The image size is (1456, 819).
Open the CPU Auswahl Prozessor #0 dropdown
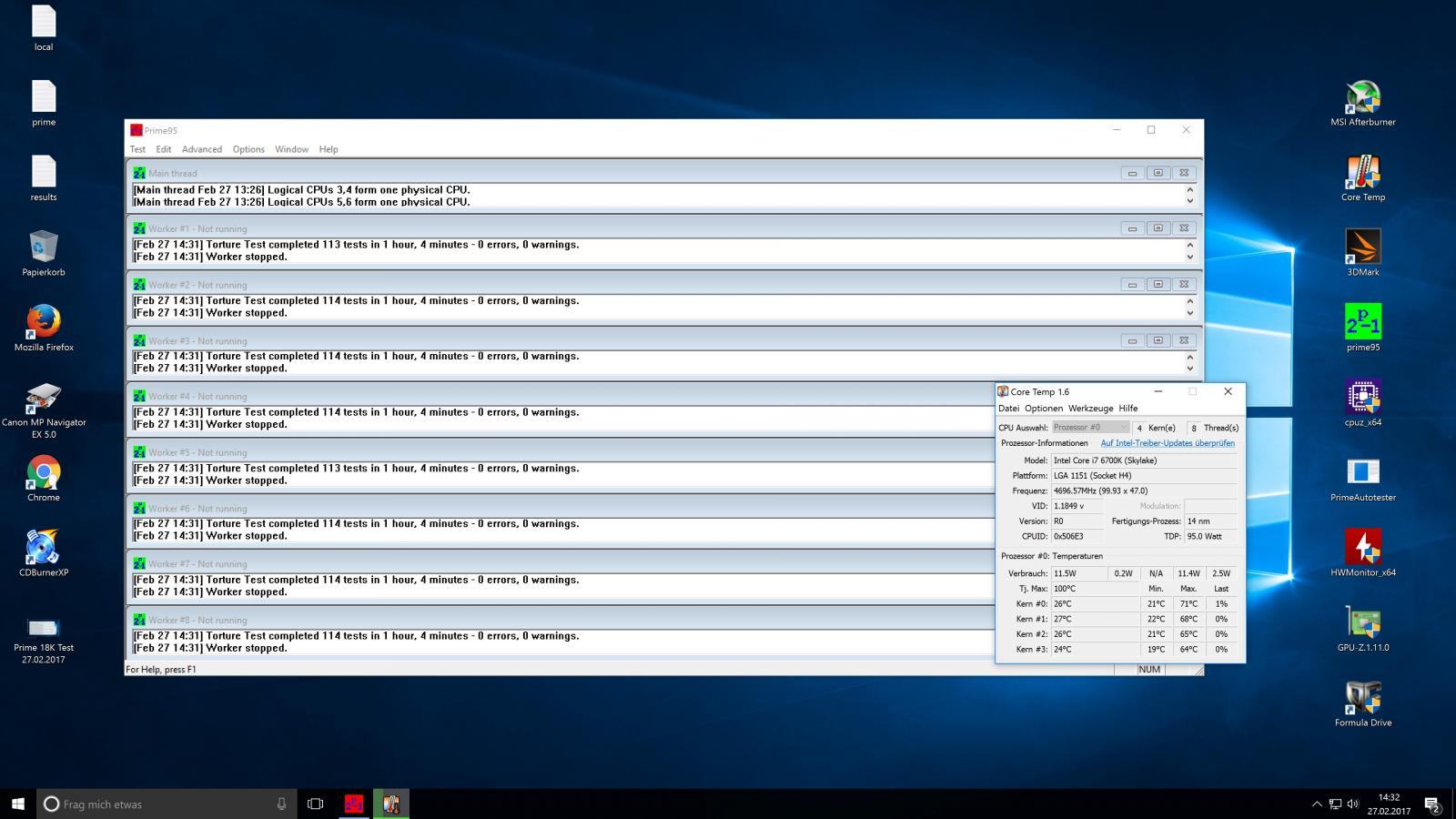pos(1090,427)
